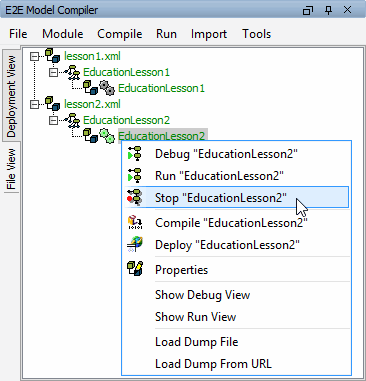This screenshot has width=366, height=381.
Task: Collapse the EducationLesson1 model node
Action: coord(53,72)
